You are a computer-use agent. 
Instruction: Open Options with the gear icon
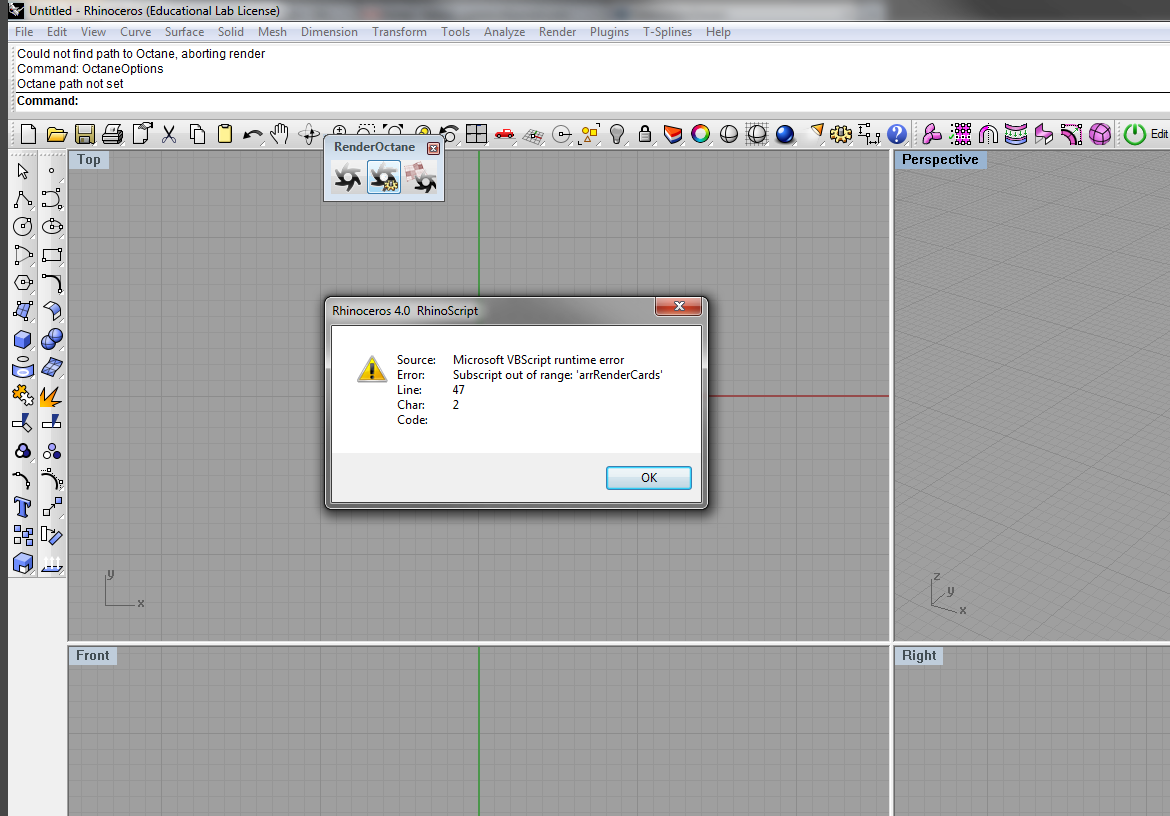[x=841, y=134]
